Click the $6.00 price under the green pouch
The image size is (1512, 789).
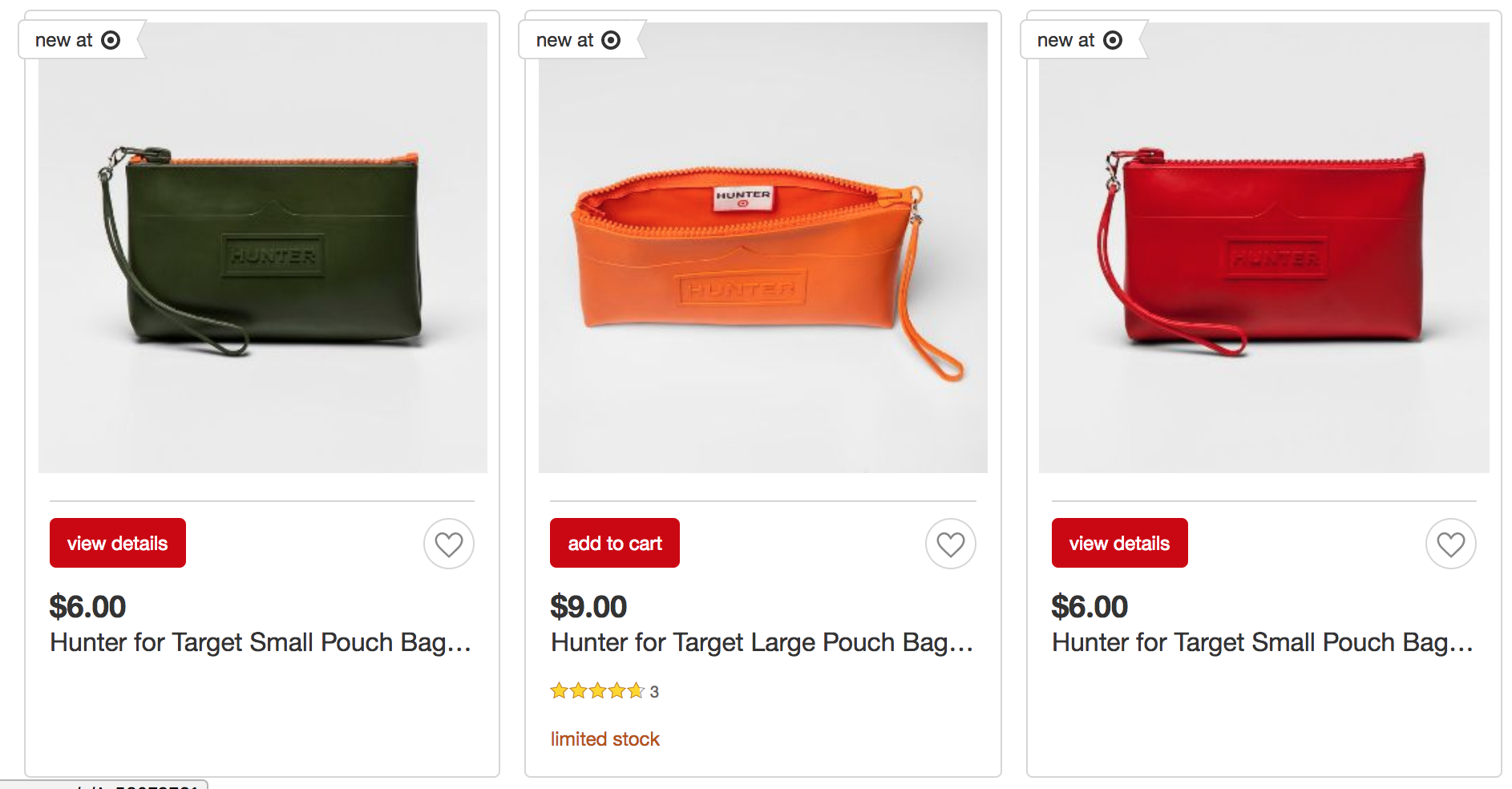(x=87, y=607)
